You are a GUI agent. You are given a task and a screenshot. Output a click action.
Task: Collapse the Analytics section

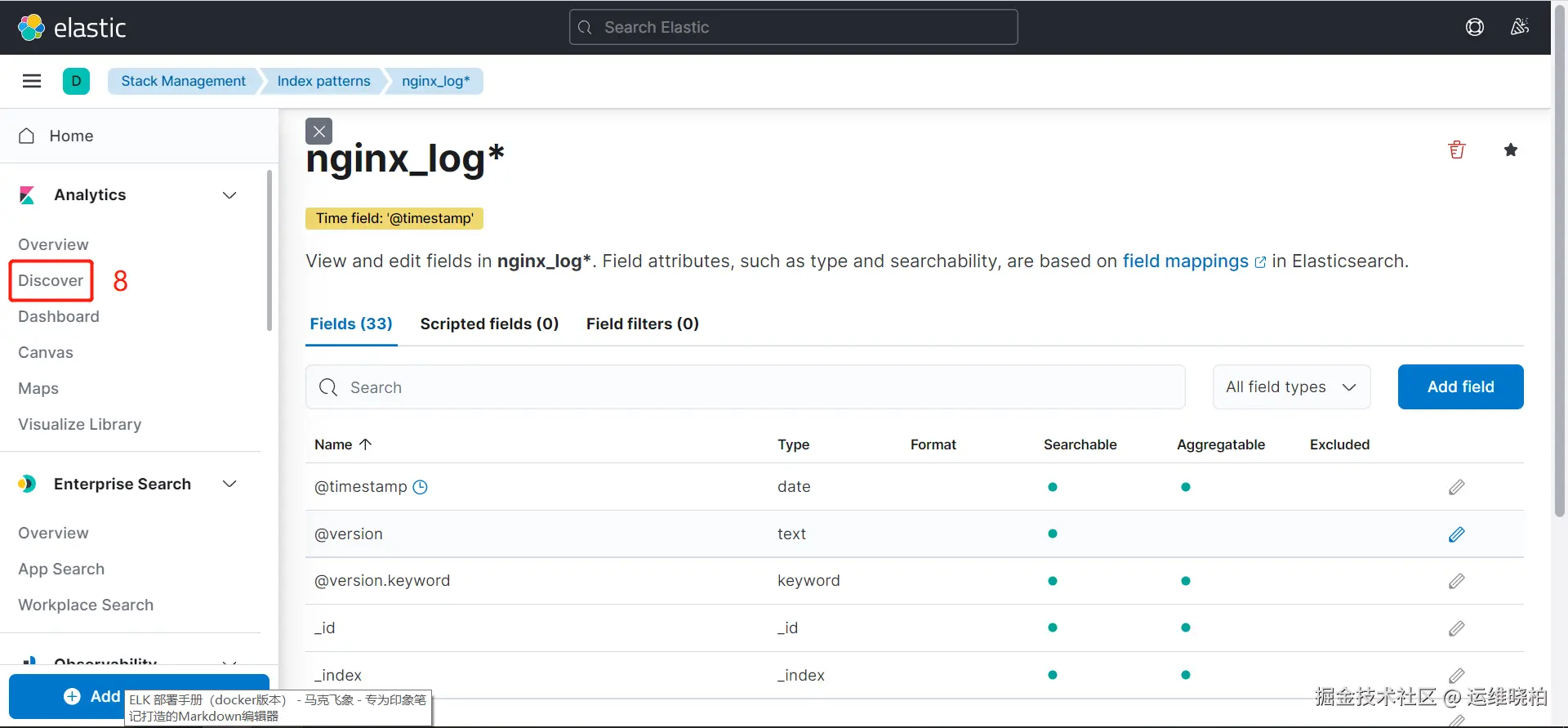(x=229, y=195)
